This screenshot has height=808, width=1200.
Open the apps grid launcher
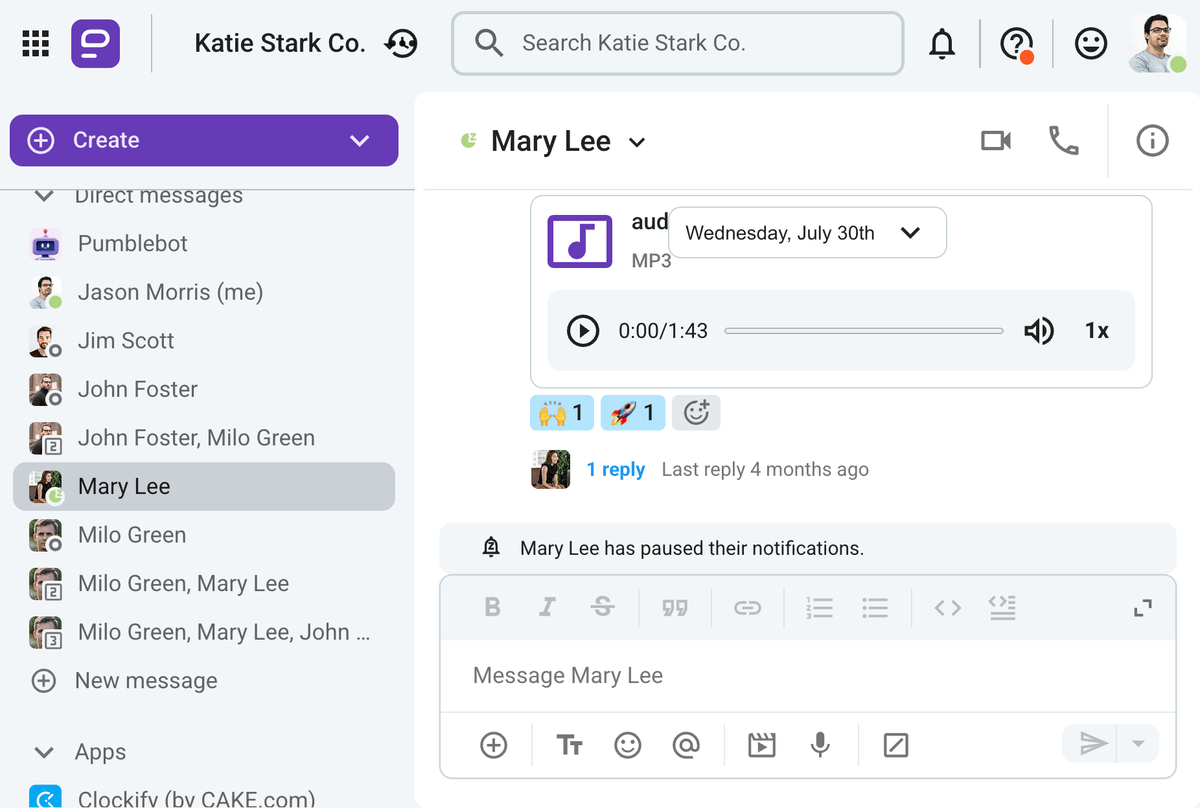(36, 44)
